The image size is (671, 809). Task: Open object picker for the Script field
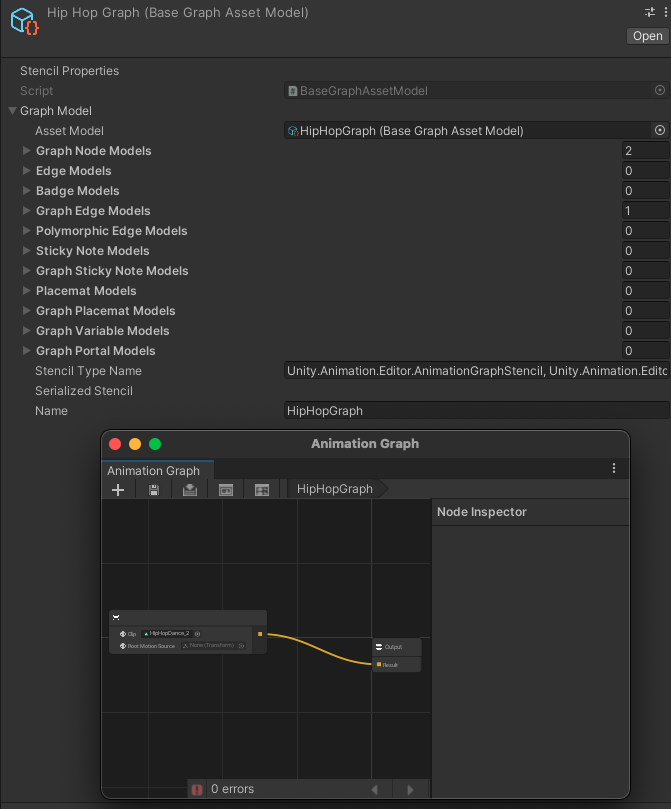click(x=660, y=90)
